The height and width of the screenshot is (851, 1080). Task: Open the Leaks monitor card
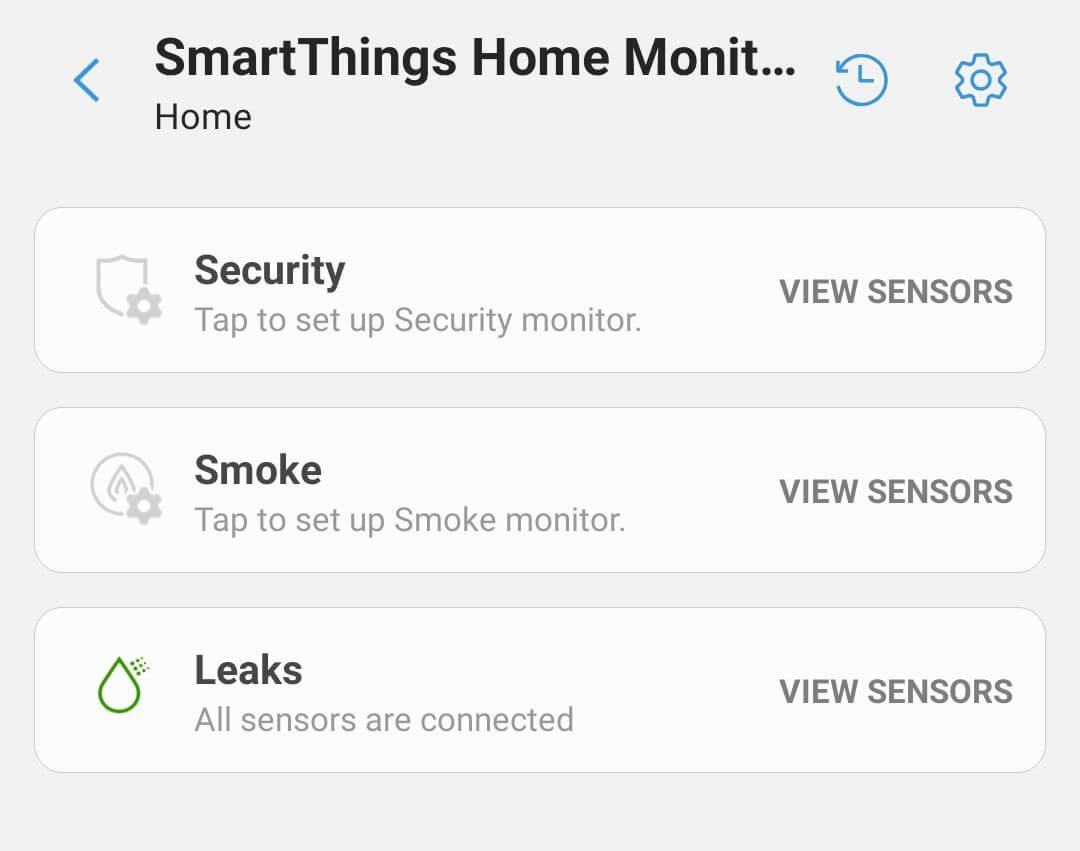click(400, 690)
